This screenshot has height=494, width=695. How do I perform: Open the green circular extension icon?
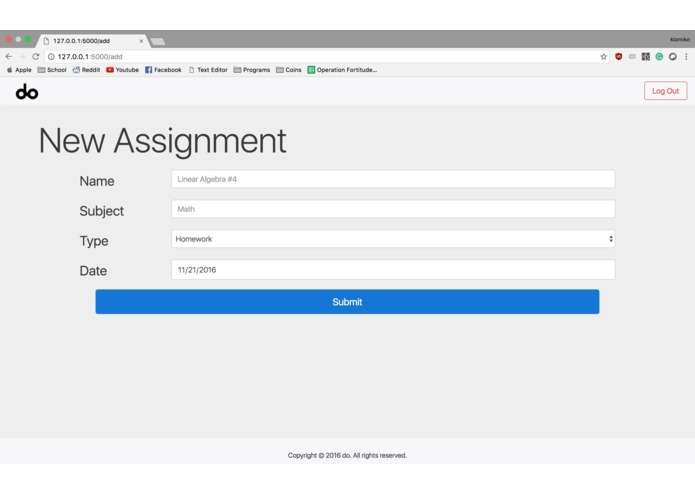click(x=659, y=56)
